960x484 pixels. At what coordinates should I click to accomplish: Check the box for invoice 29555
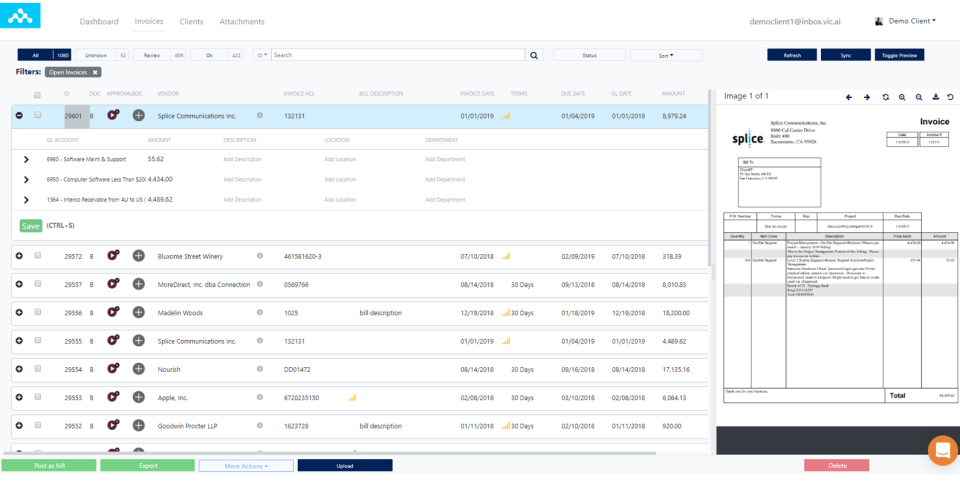pos(37,340)
